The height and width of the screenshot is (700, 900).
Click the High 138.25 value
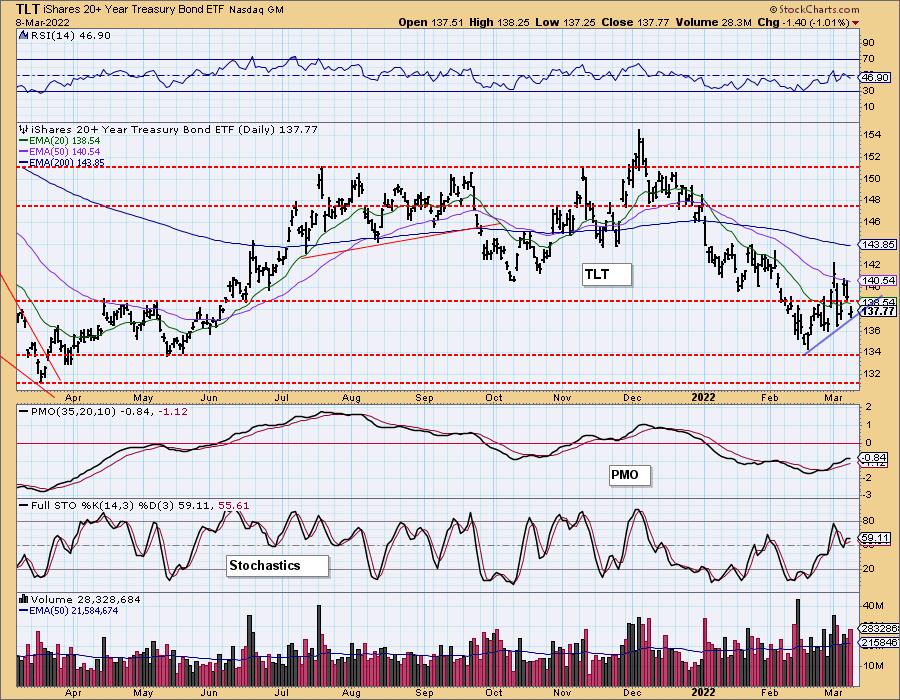499,22
